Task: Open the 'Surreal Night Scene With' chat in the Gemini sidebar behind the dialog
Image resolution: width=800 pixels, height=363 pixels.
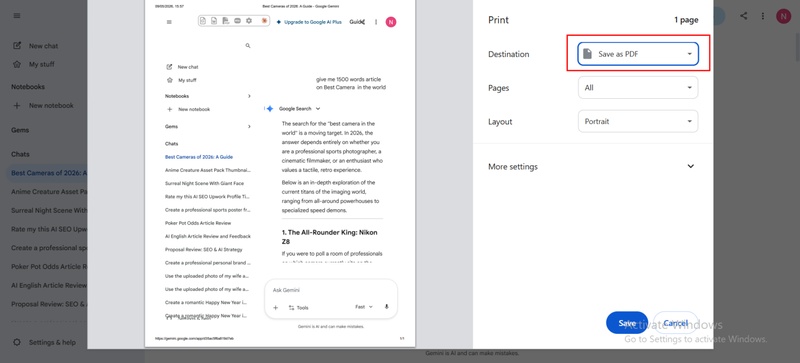Action: (x=49, y=210)
